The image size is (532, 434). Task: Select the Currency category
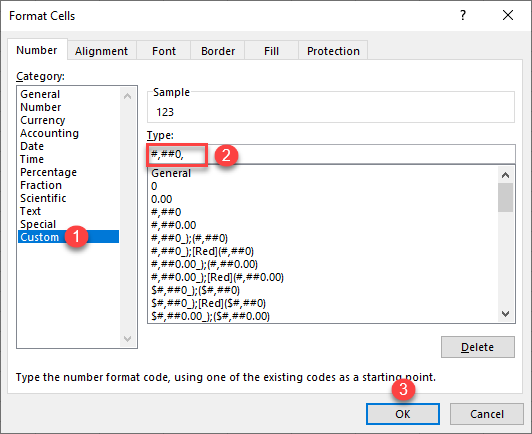[42, 120]
